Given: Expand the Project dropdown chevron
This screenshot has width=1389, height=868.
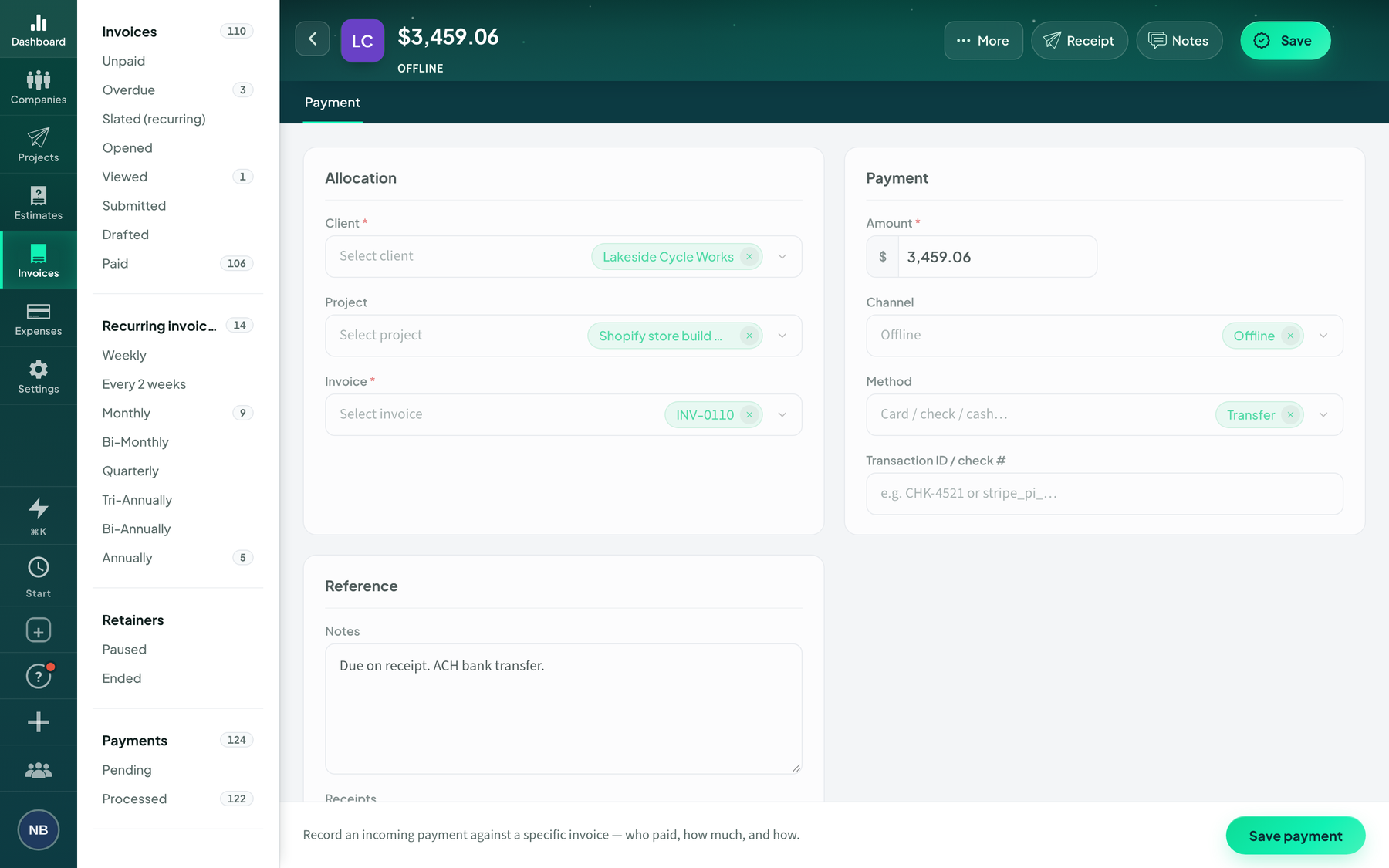Looking at the screenshot, I should pyautogui.click(x=782, y=336).
